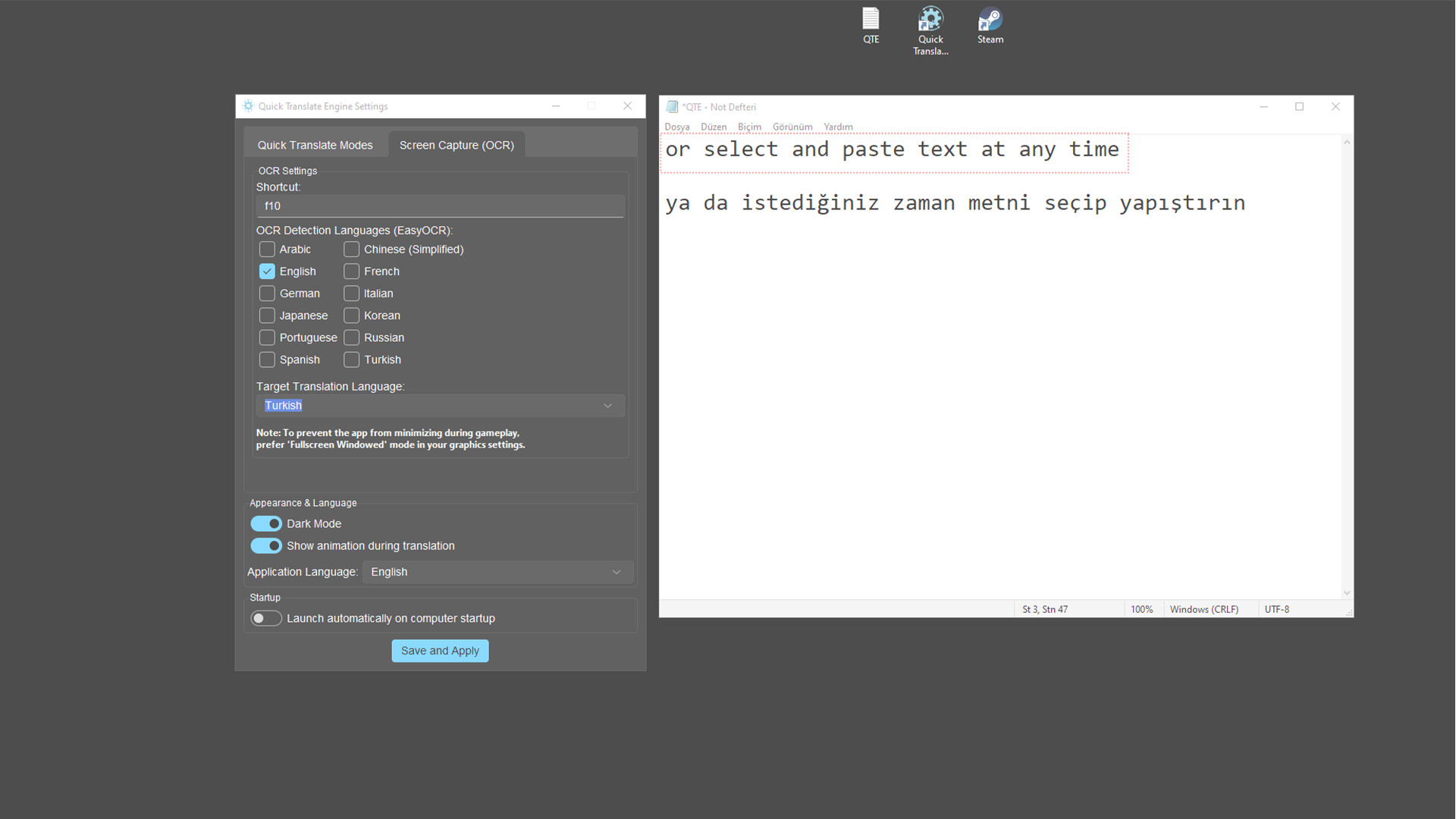Image resolution: width=1456 pixels, height=819 pixels.
Task: Close the QTE Notepad window
Action: point(1335,107)
